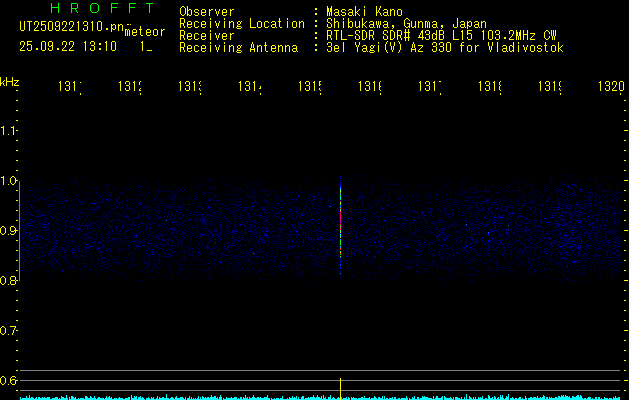Click the 1320 time axis marker
Image resolution: width=629 pixels, height=400 pixels.
tap(611, 87)
